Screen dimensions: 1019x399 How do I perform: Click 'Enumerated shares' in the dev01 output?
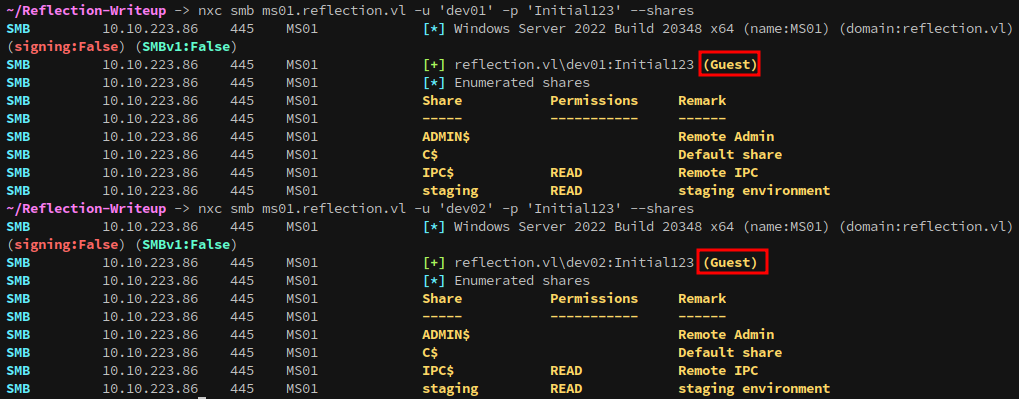(x=522, y=83)
